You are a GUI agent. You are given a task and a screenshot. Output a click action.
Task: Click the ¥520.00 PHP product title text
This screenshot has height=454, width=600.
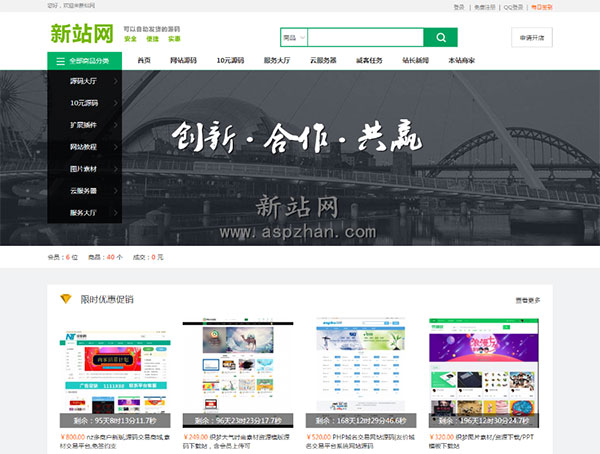click(361, 441)
